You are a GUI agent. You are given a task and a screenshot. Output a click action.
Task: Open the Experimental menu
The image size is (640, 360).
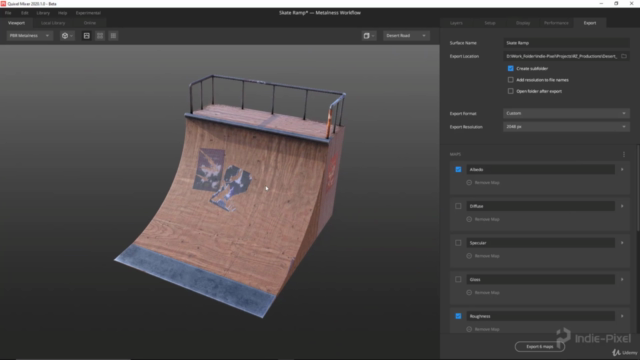pos(88,13)
